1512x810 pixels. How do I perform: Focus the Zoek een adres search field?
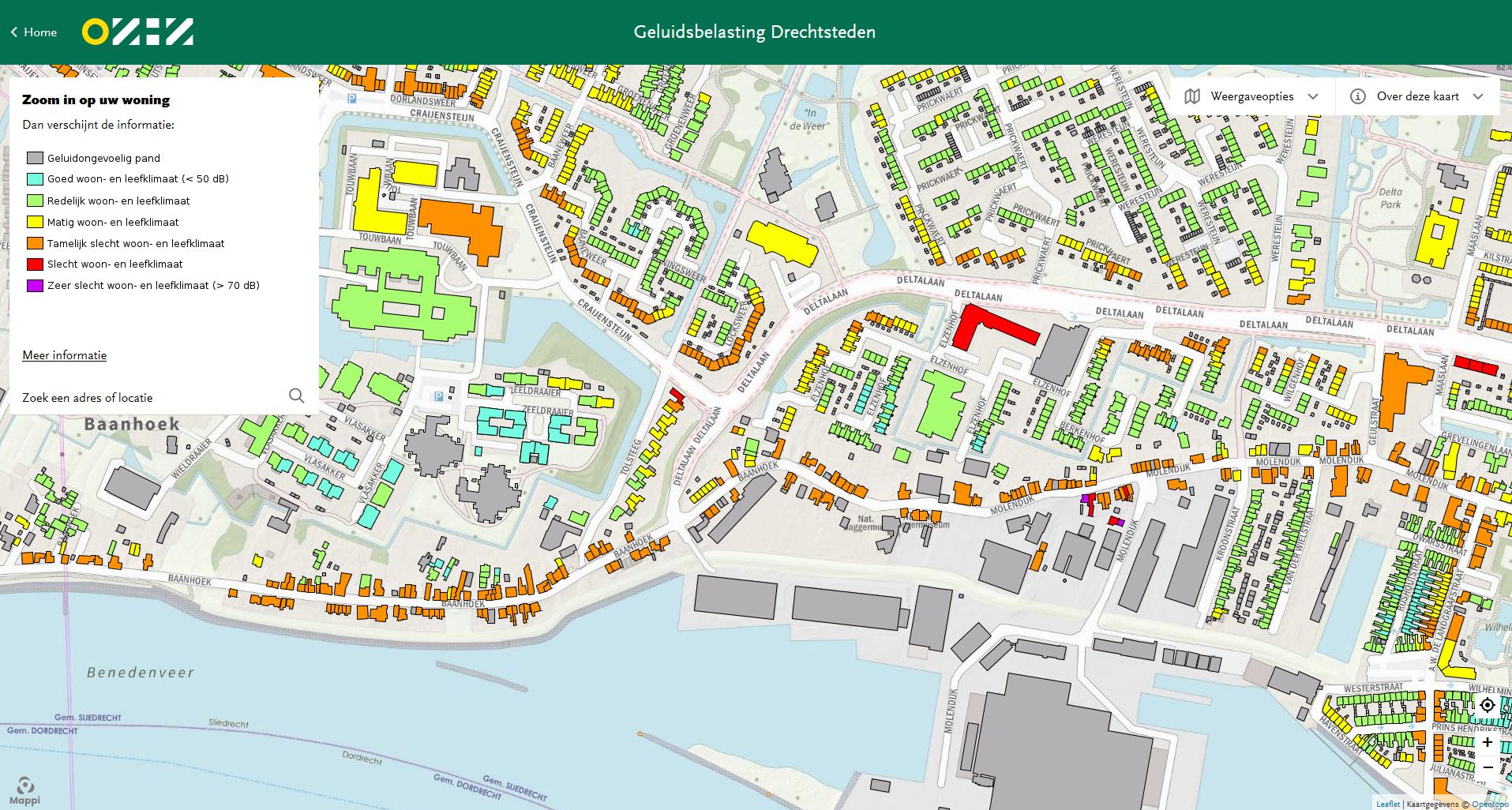coord(150,398)
